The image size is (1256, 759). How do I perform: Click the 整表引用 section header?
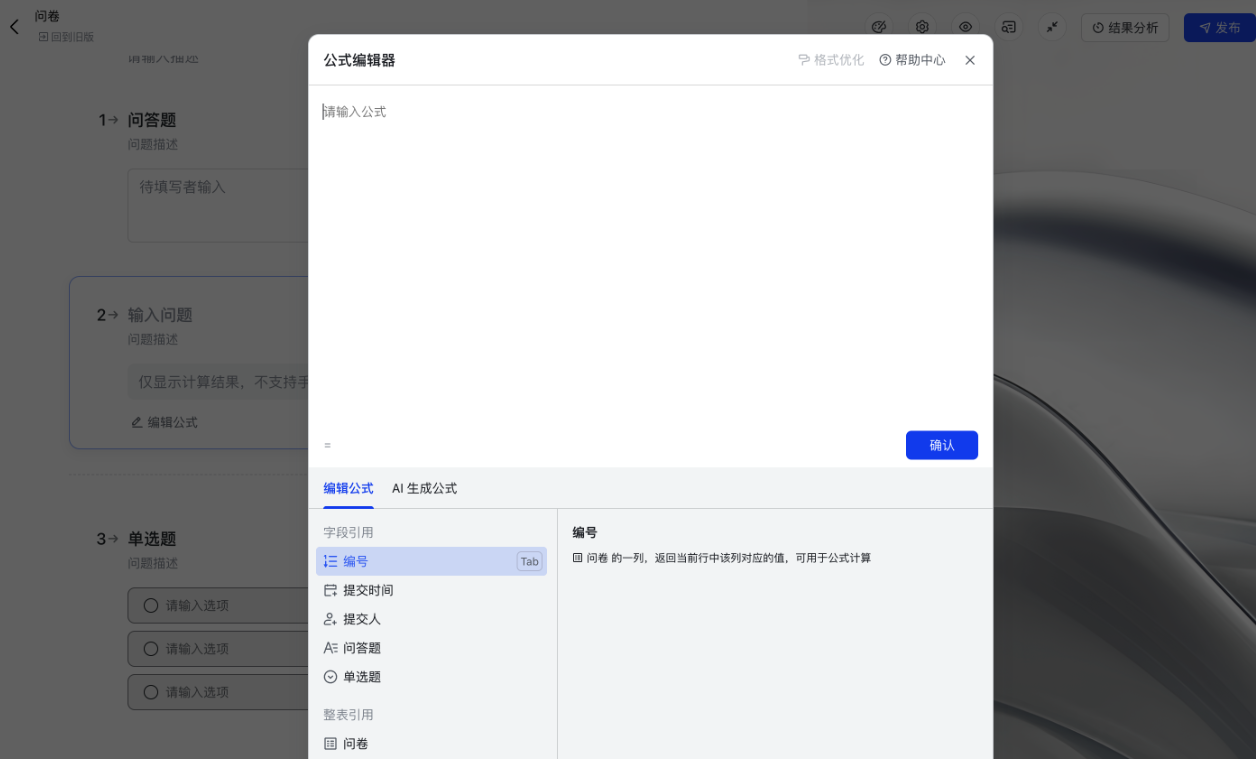pyautogui.click(x=348, y=715)
